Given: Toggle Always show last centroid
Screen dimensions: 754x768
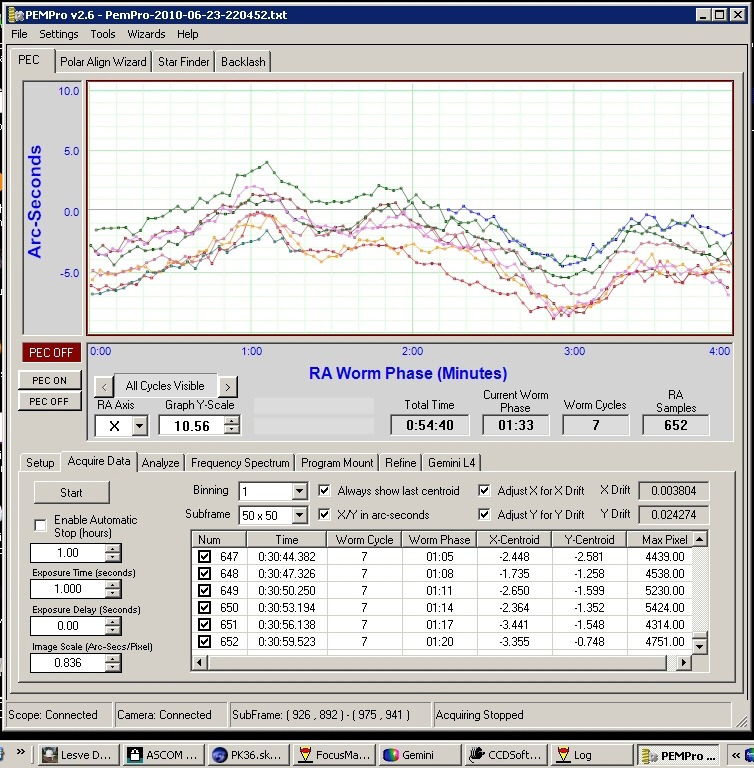Looking at the screenshot, I should pos(324,490).
